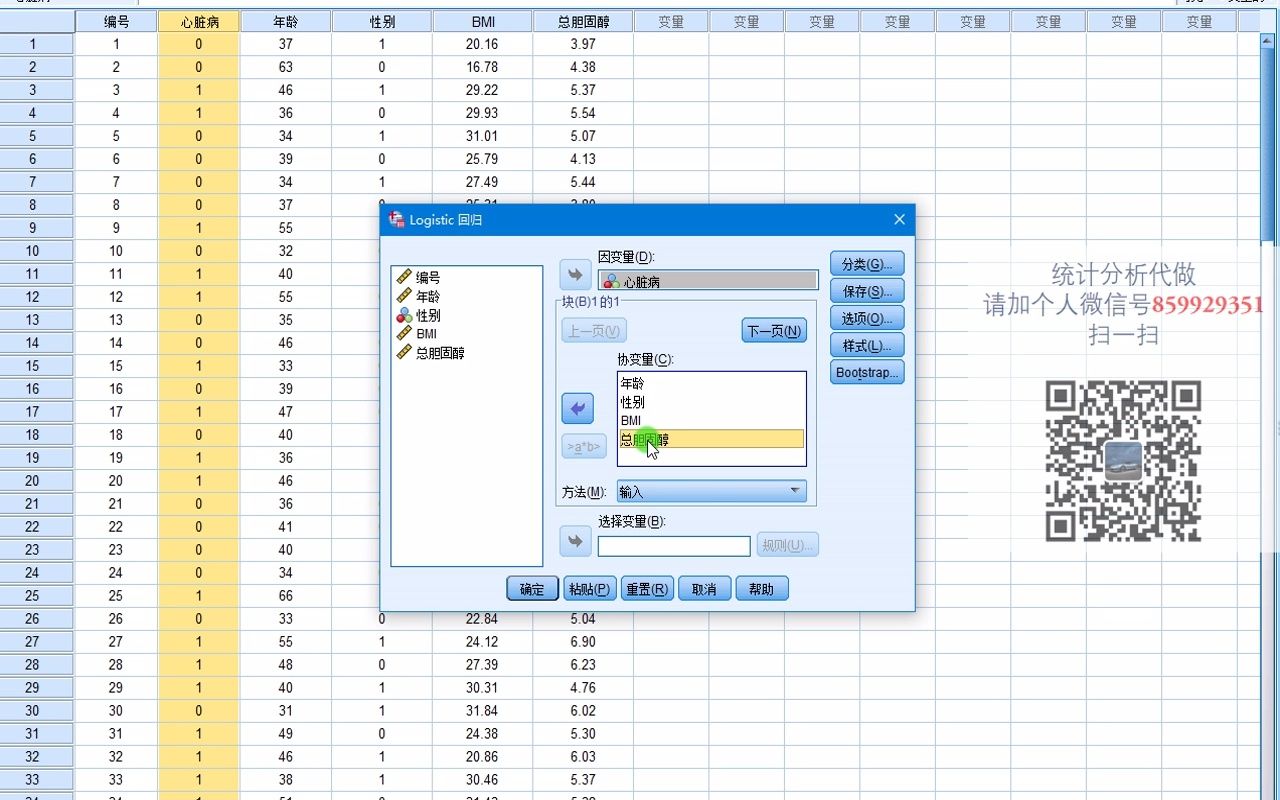
Task: Open the 分类 dialog button
Action: (x=867, y=264)
